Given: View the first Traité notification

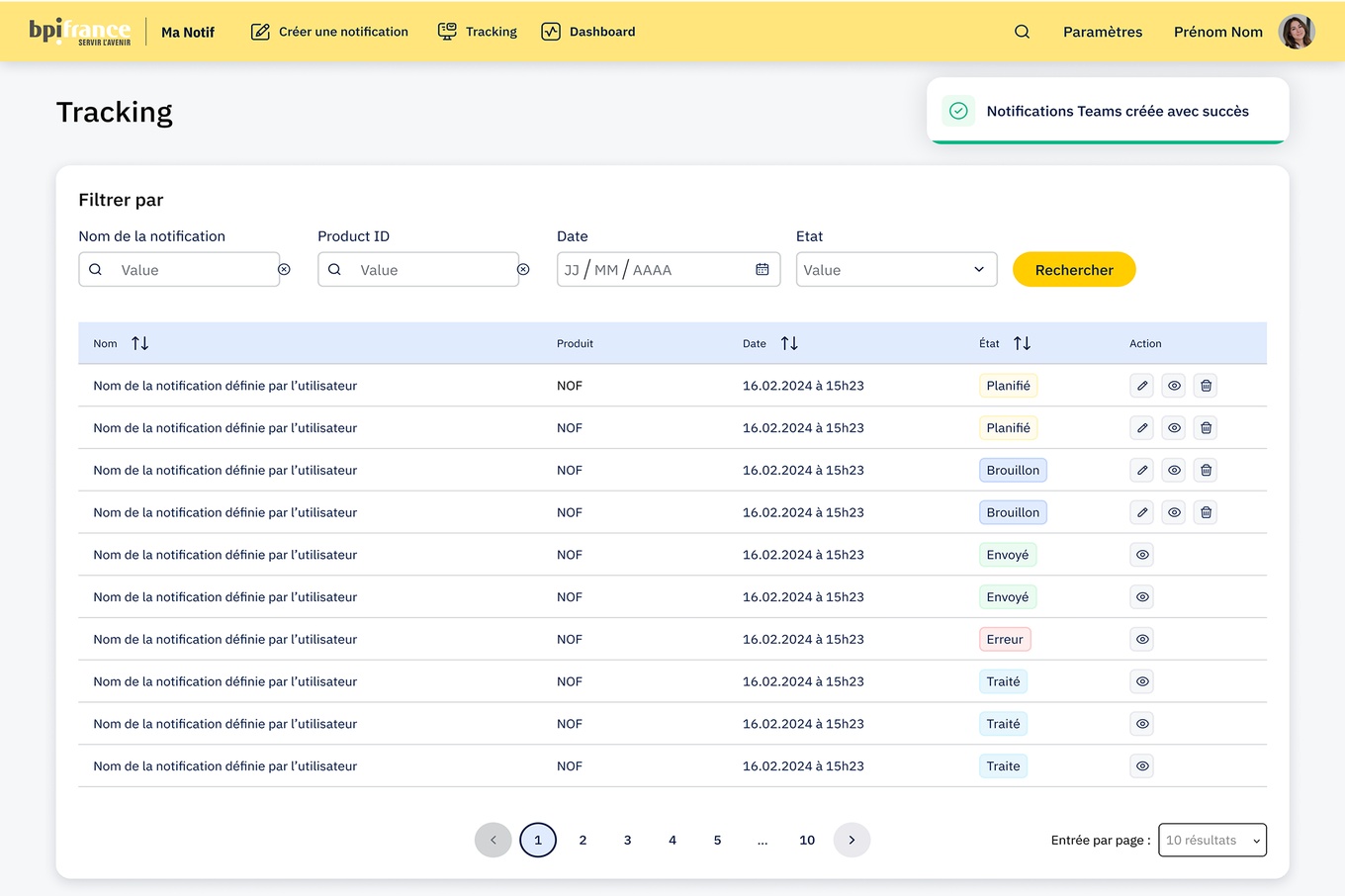Looking at the screenshot, I should pos(1142,681).
